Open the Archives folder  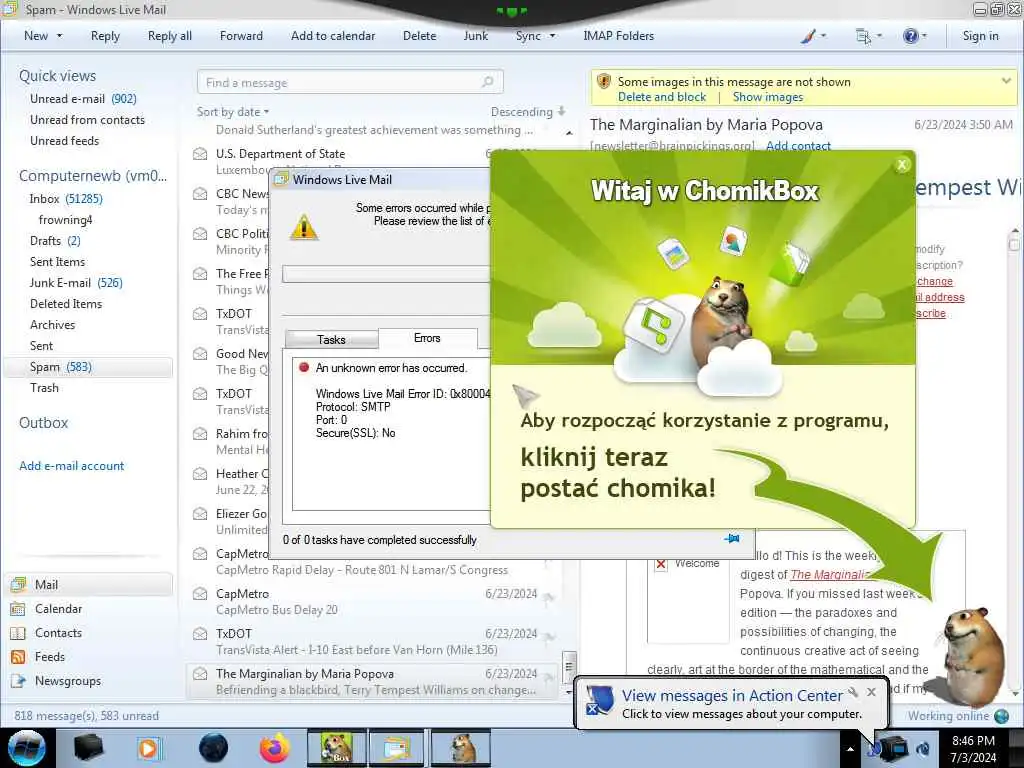(52, 325)
